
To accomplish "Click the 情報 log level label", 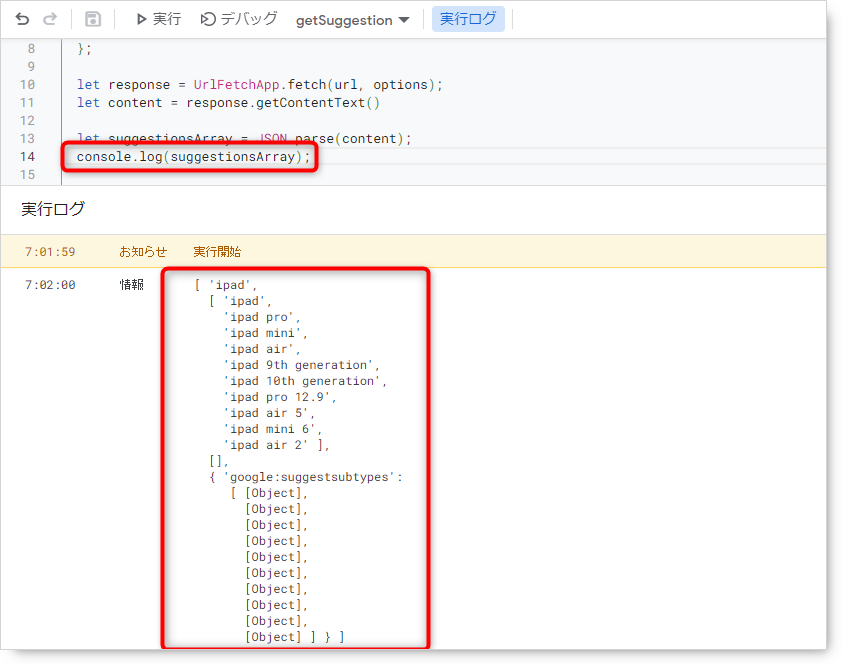I will tap(132, 285).
